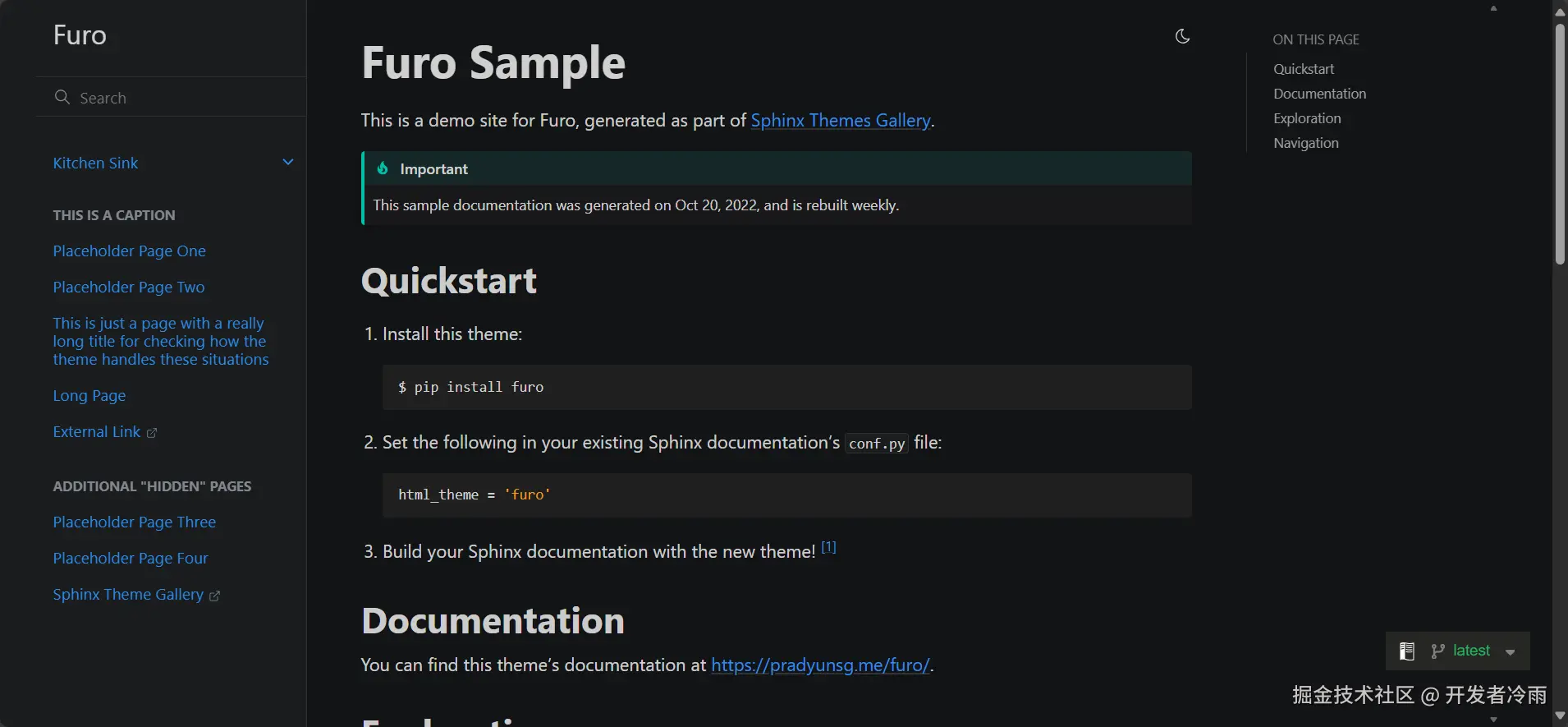This screenshot has height=727, width=1568.
Task: Click the scrollbar down arrow
Action: [x=1560, y=716]
